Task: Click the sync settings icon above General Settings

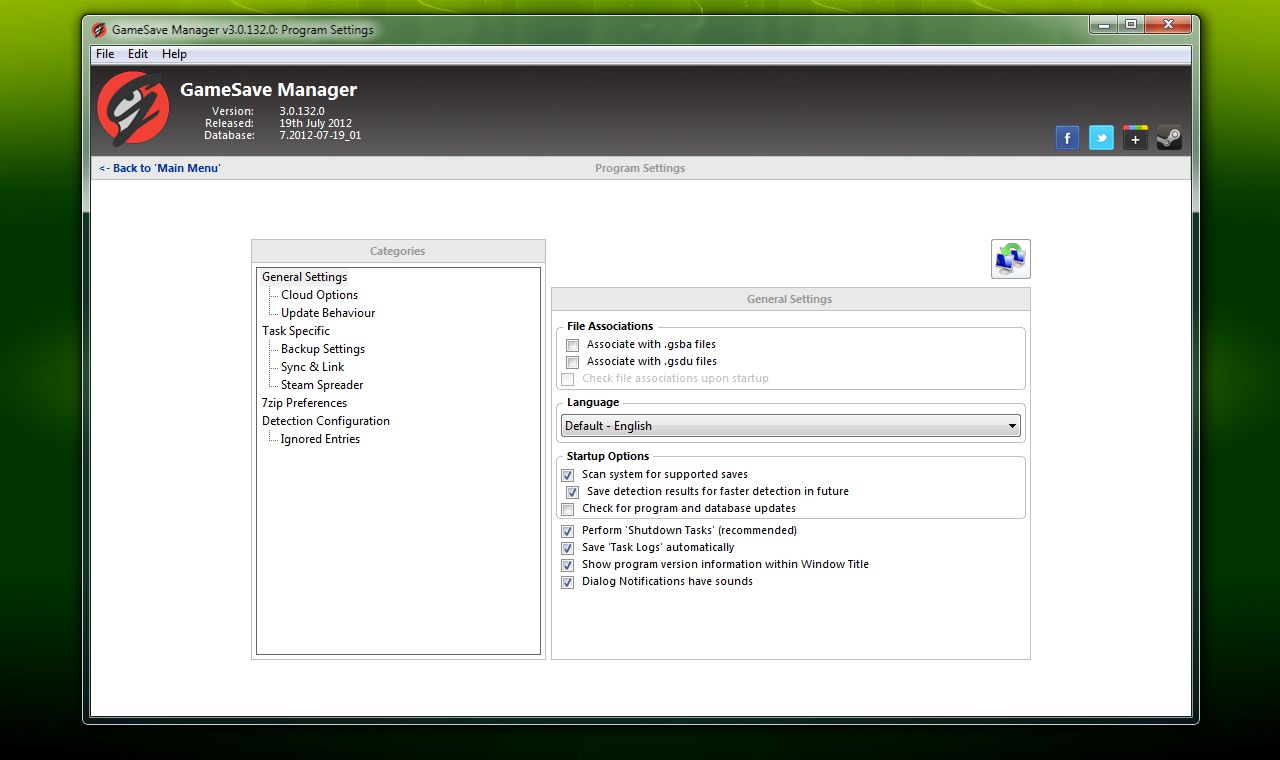Action: click(1011, 259)
